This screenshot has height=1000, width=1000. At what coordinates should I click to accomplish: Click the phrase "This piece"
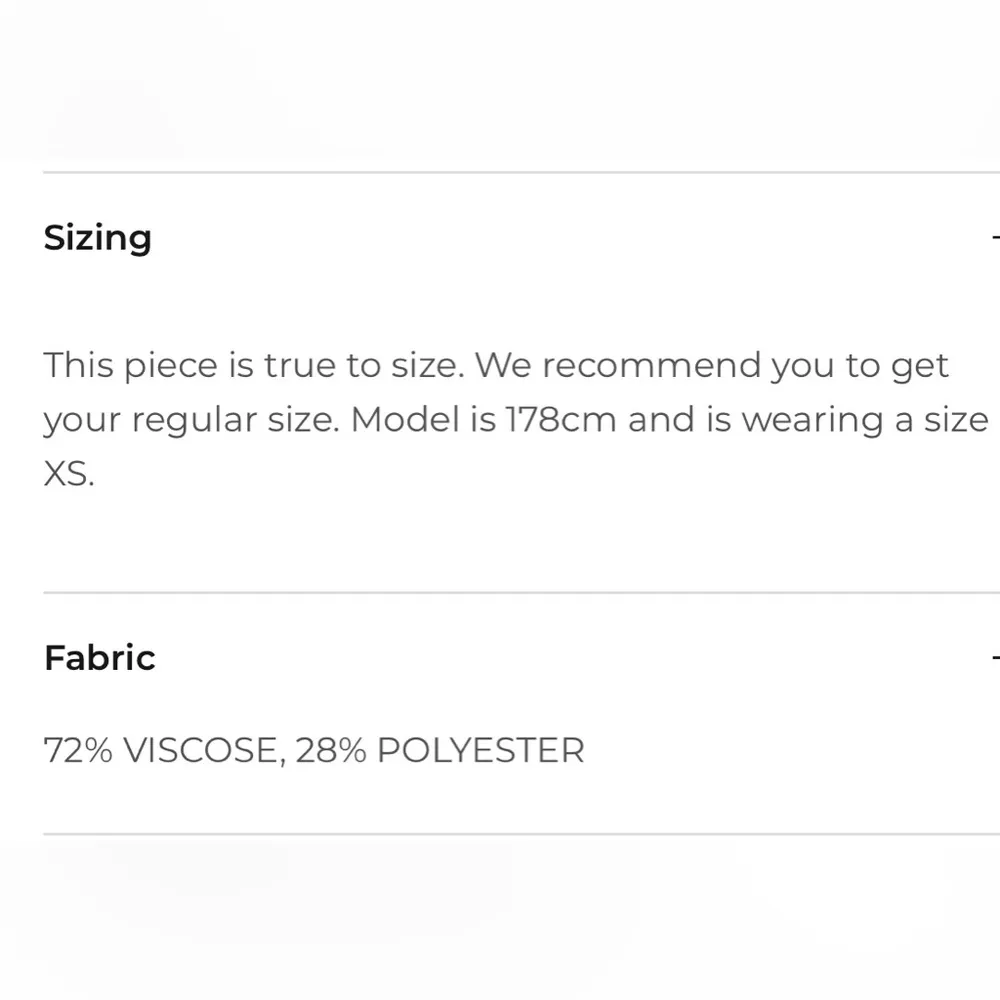[x=130, y=366]
